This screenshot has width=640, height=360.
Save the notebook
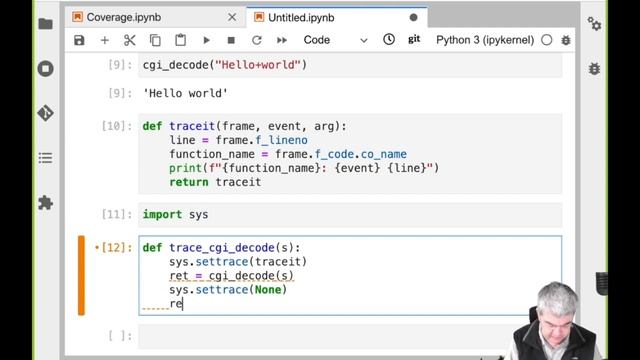[79, 40]
